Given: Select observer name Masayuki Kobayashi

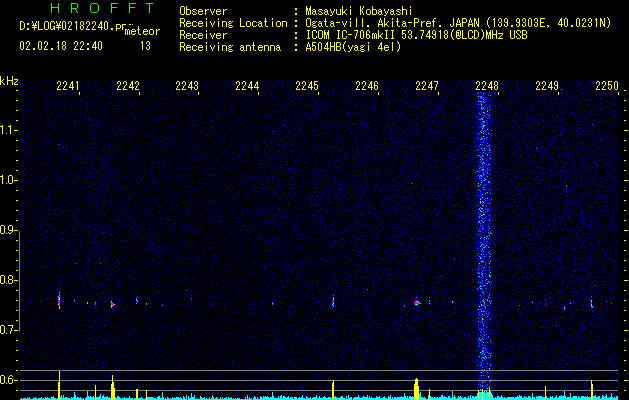Looking at the screenshot, I should pyautogui.click(x=359, y=11).
